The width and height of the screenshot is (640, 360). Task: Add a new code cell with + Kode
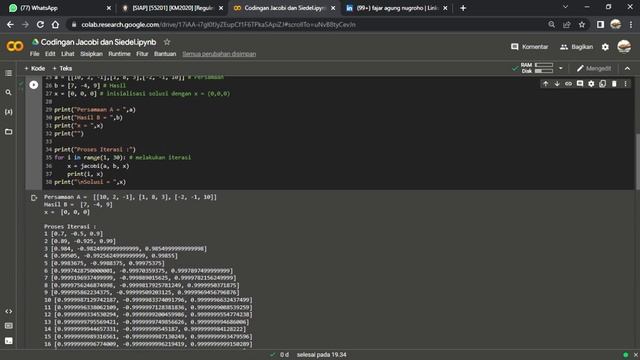pyautogui.click(x=35, y=68)
